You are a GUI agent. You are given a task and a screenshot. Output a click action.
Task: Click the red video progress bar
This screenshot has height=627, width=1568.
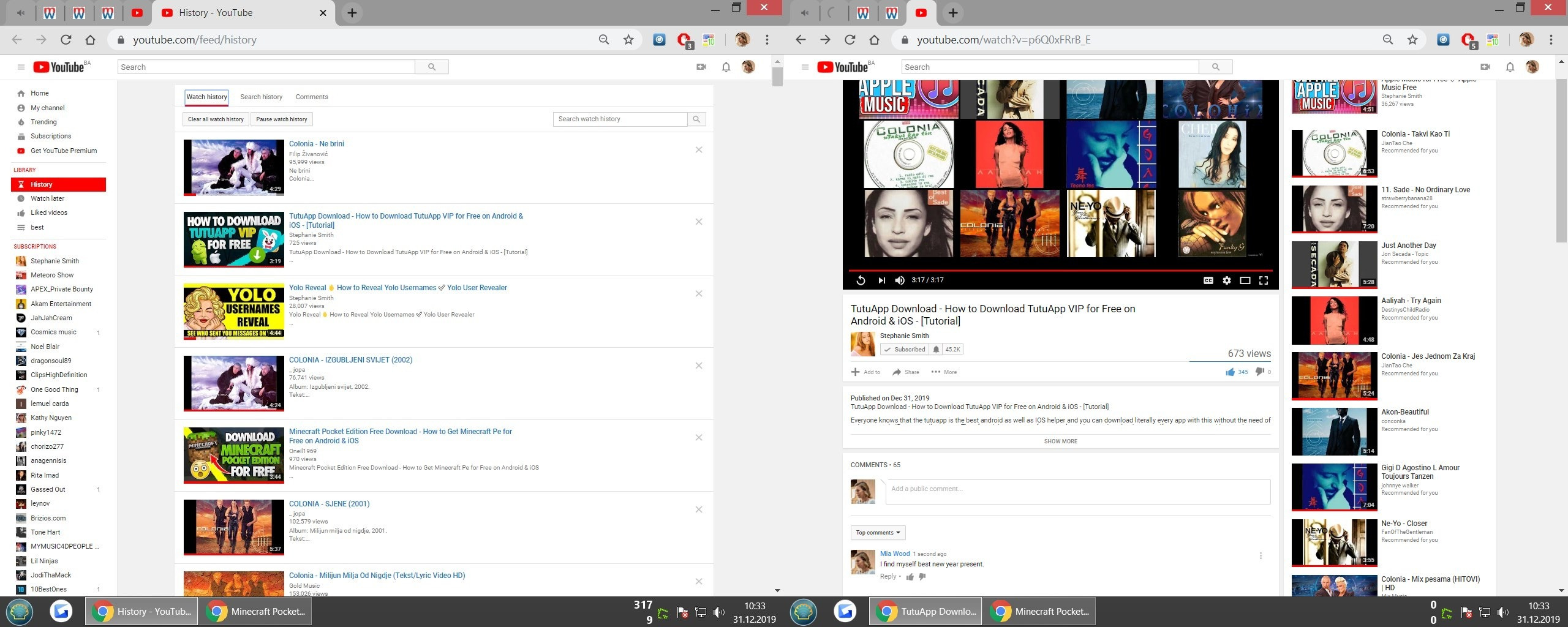[x=1060, y=270]
